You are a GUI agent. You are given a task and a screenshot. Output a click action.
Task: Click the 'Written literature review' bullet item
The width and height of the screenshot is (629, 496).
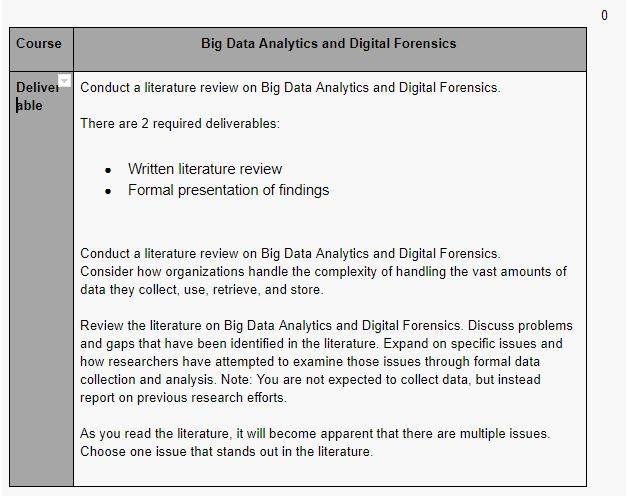click(205, 169)
